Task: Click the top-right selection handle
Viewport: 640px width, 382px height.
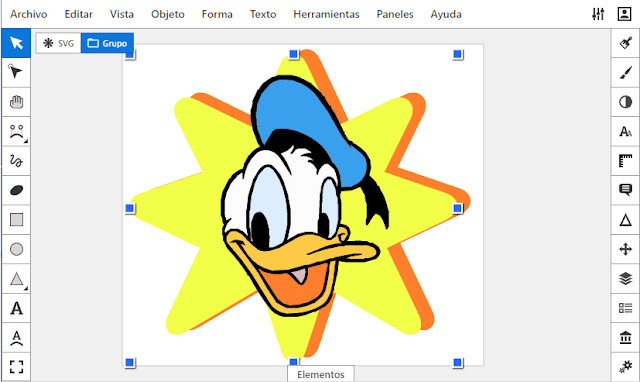Action: coord(458,54)
